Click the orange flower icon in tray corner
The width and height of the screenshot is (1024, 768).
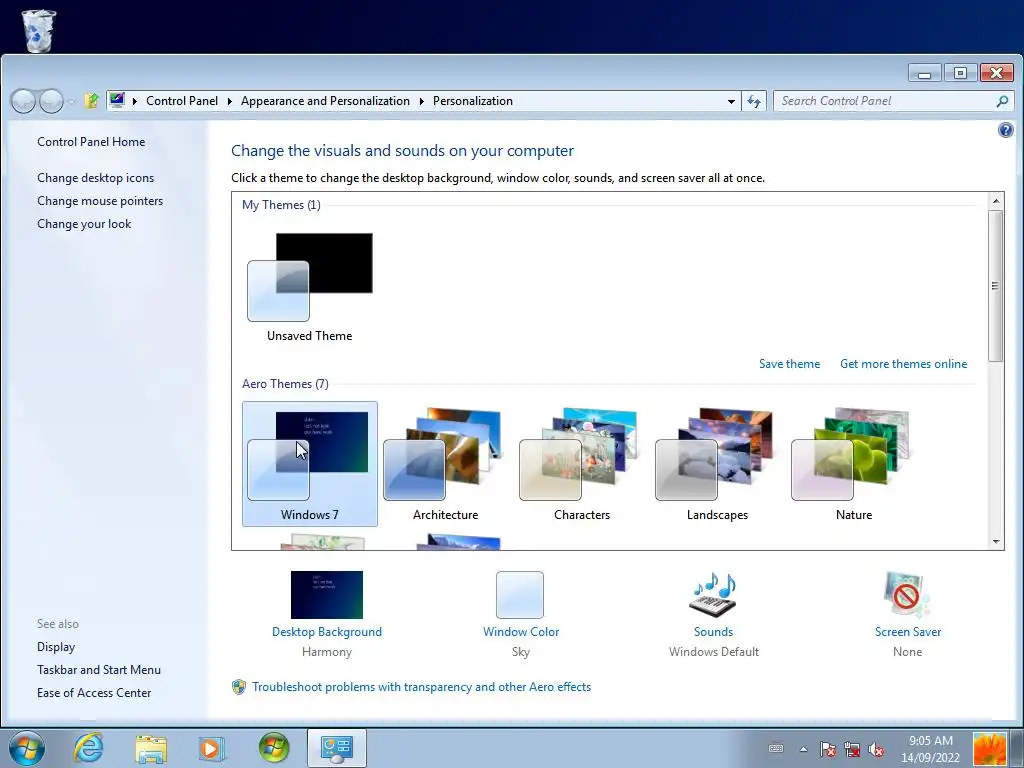point(989,749)
